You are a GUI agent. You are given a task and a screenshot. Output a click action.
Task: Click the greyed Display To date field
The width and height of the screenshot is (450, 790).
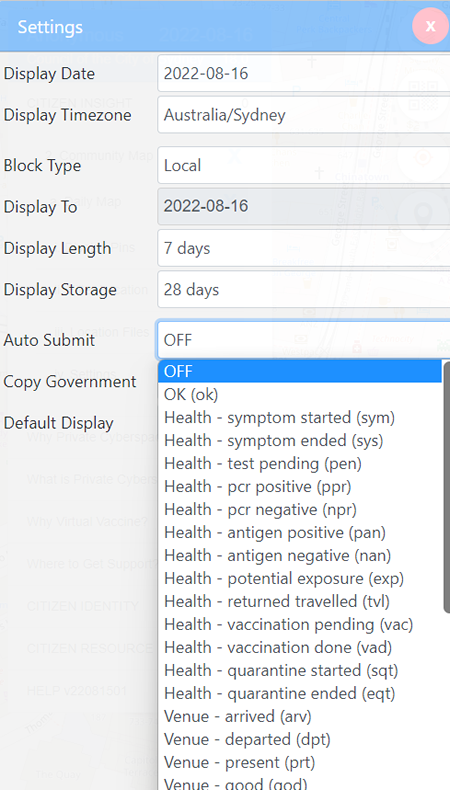click(303, 207)
